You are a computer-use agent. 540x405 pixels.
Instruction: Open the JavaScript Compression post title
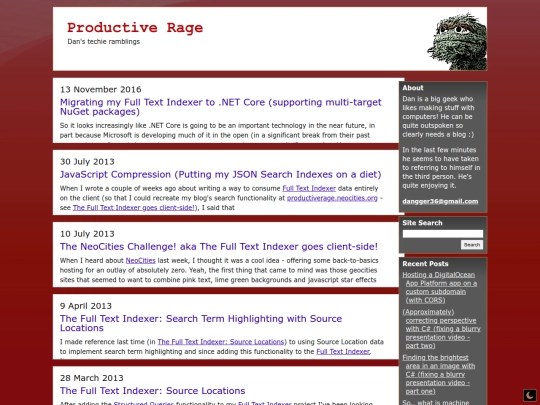pyautogui.click(x=220, y=174)
